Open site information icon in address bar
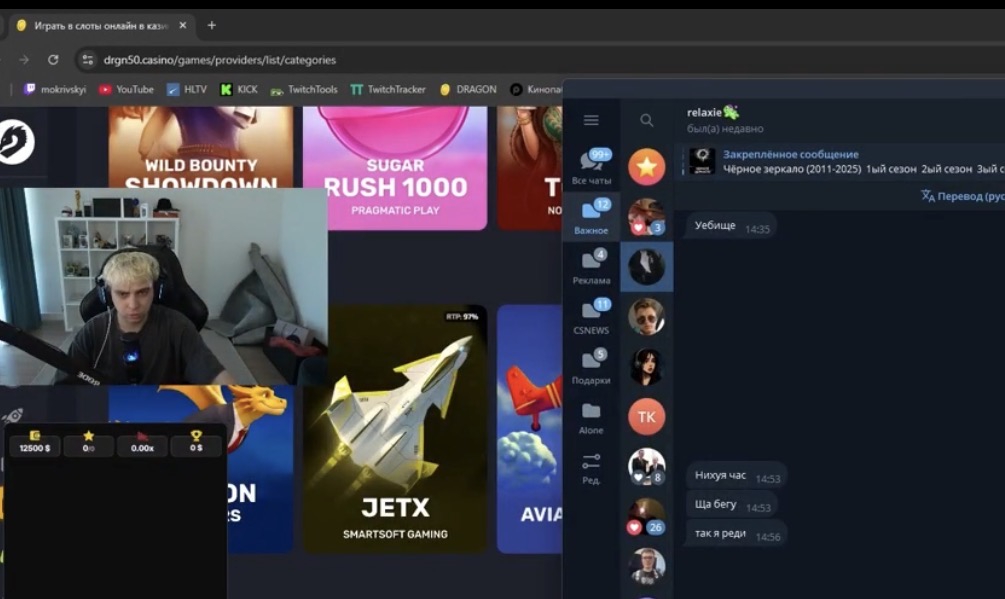The width and height of the screenshot is (1005, 599). 88,60
